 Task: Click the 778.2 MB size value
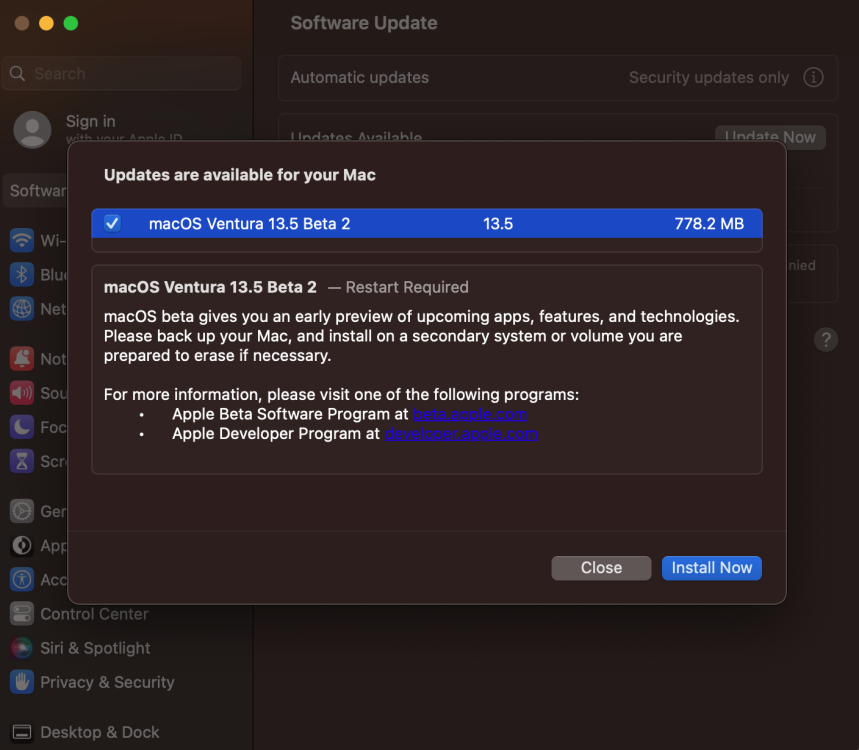tap(709, 224)
